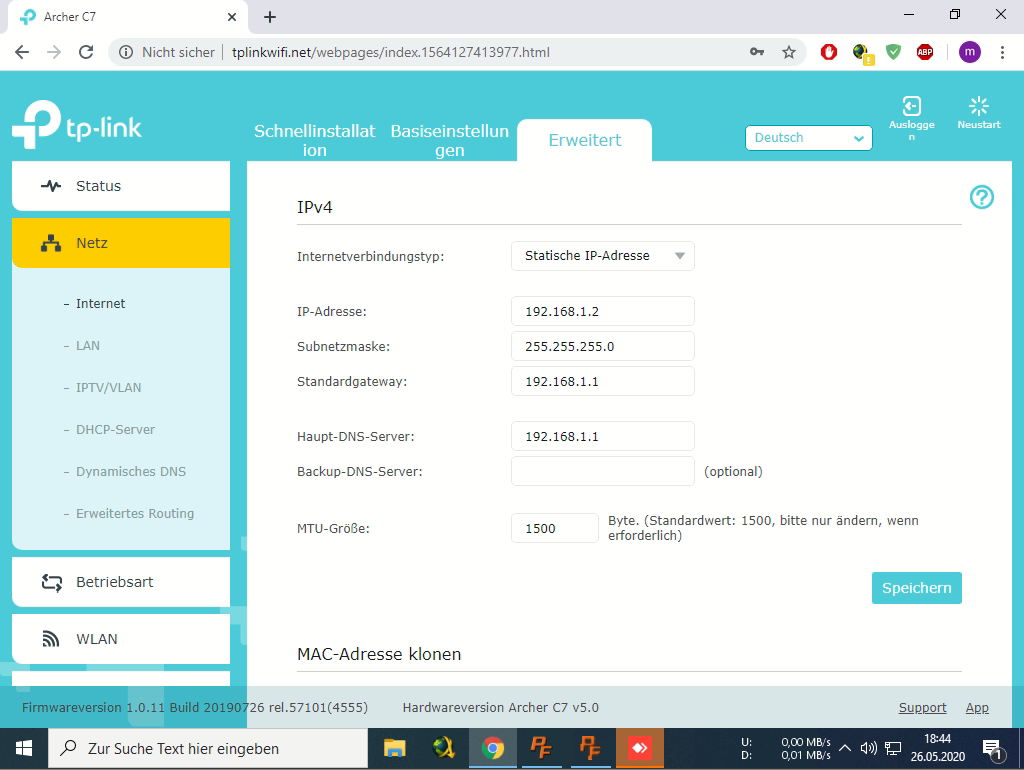Select the LAN submenu entry
1024x770 pixels.
tap(88, 345)
